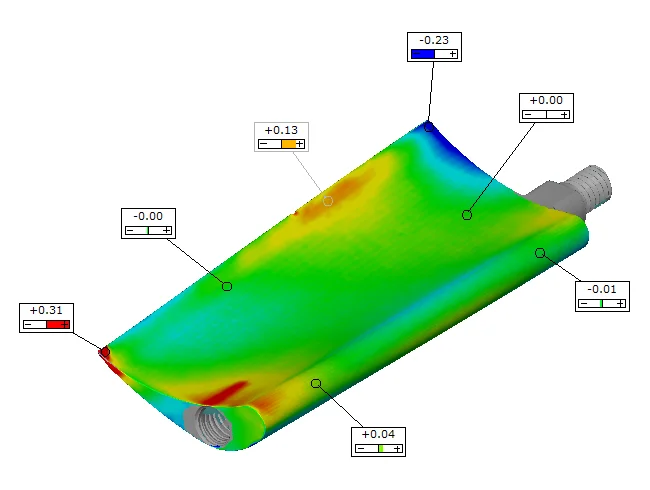Click the +0.13 annotation value text
This screenshot has width=650, height=490.
[281, 131]
